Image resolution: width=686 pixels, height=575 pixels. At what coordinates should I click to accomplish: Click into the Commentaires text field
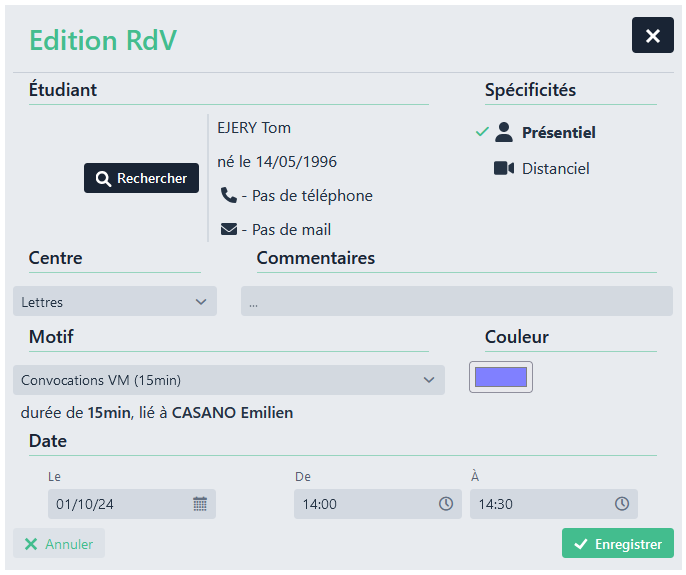click(456, 301)
